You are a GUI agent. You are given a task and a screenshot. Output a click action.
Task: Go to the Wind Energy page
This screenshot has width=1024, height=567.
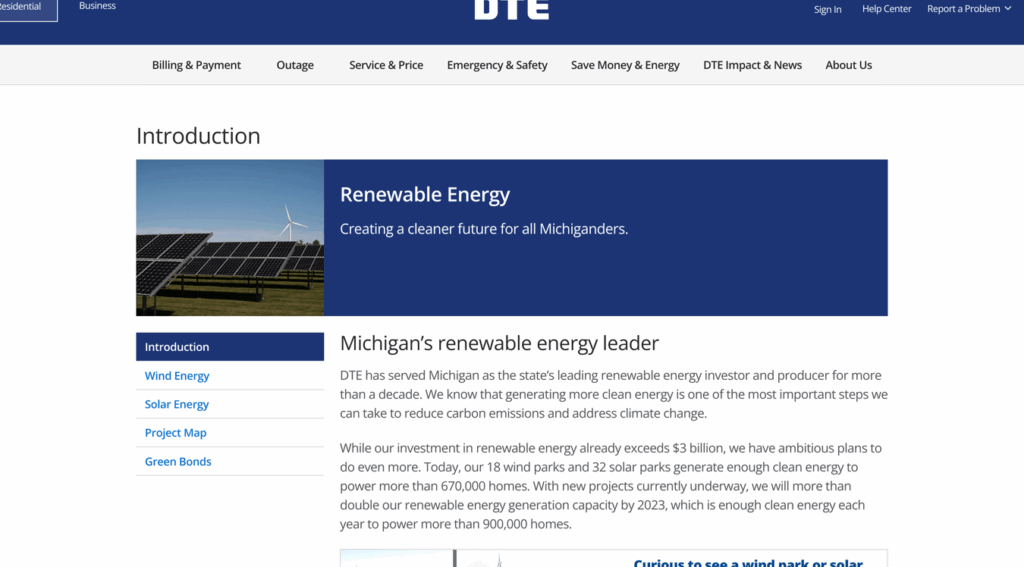(x=177, y=376)
